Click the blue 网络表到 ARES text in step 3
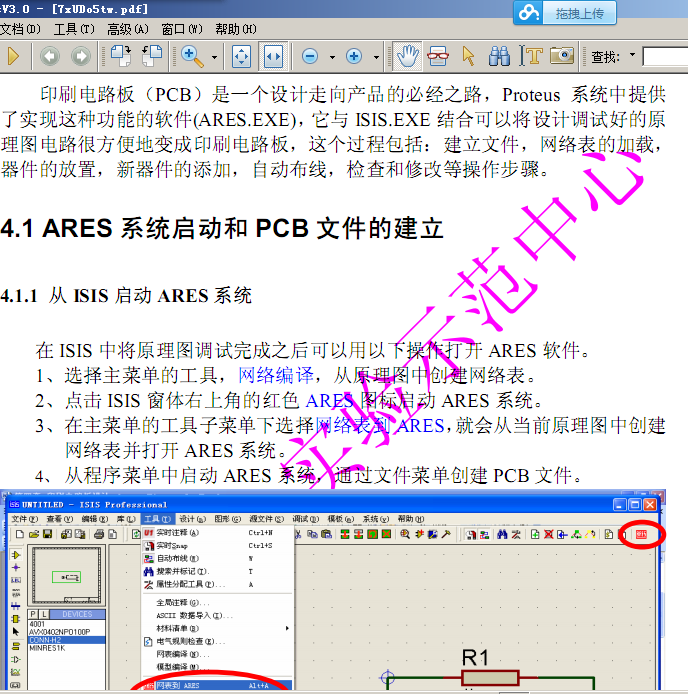Viewport: 688px width, 694px height. coord(380,426)
